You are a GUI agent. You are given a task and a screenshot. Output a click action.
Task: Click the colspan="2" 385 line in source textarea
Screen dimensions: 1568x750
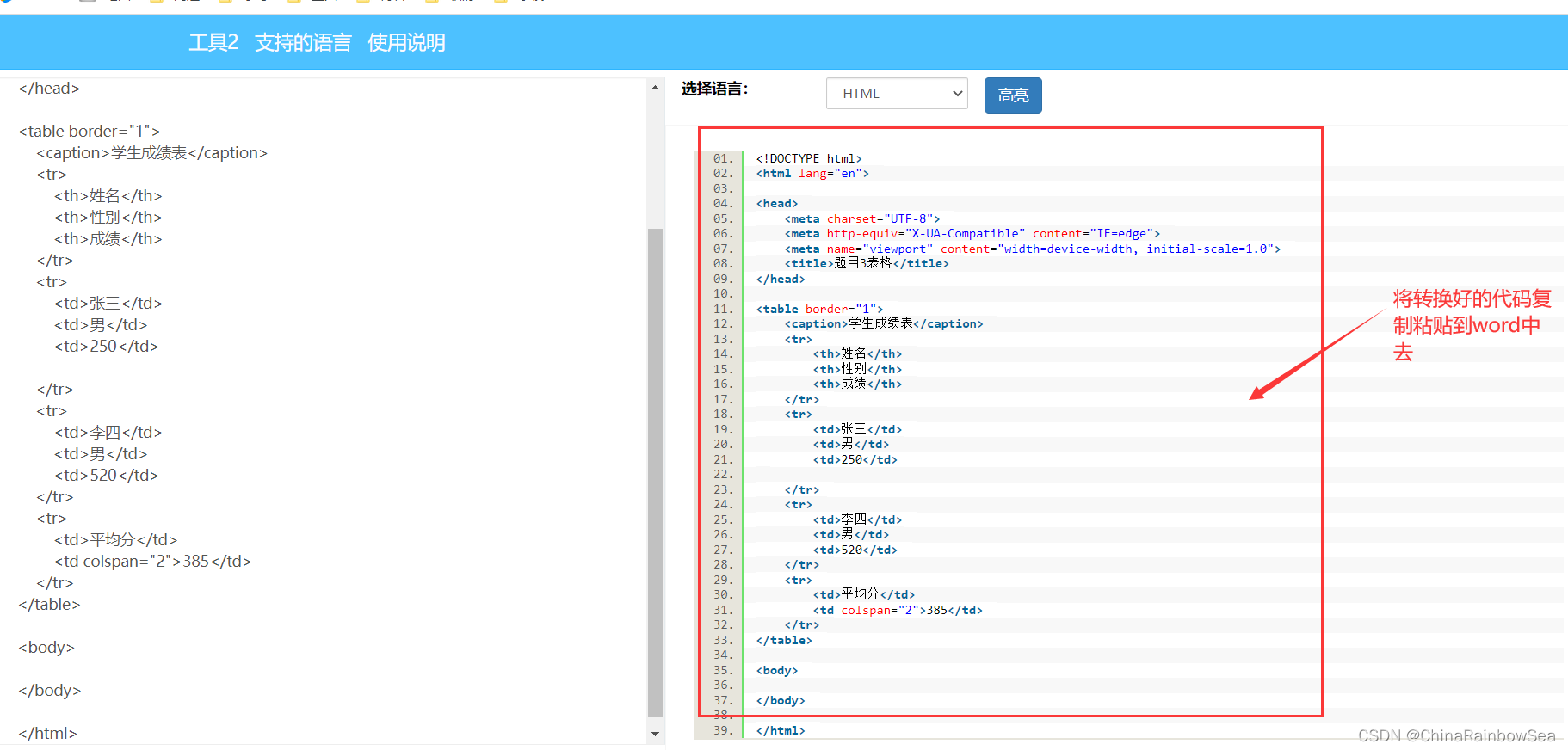[153, 561]
